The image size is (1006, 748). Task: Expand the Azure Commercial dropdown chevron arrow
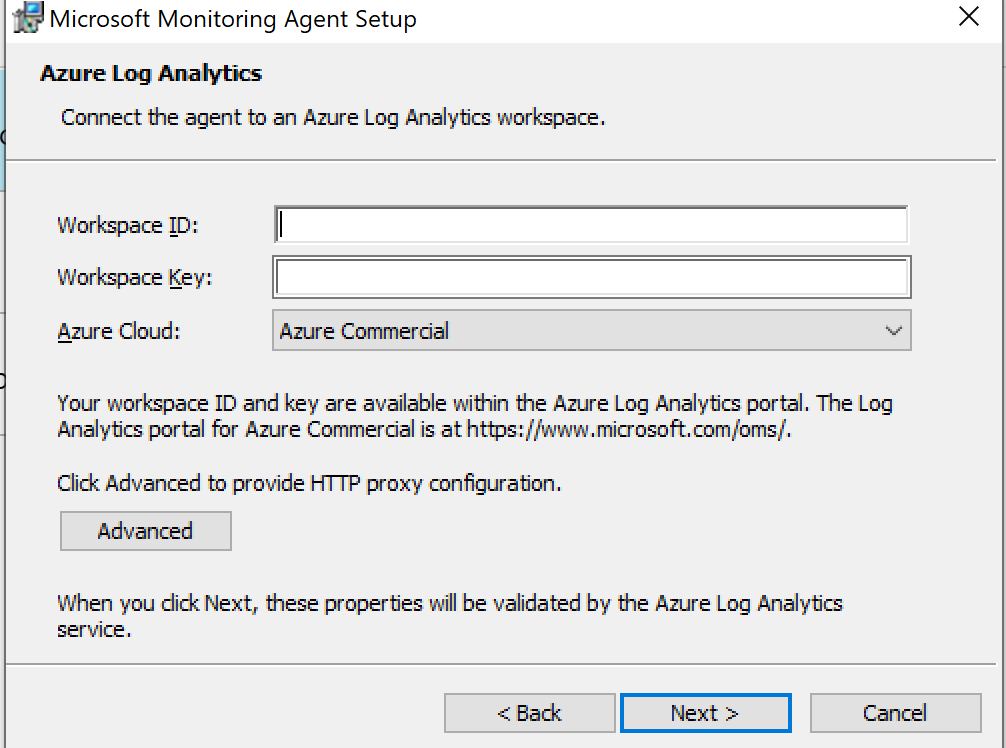[x=893, y=331]
